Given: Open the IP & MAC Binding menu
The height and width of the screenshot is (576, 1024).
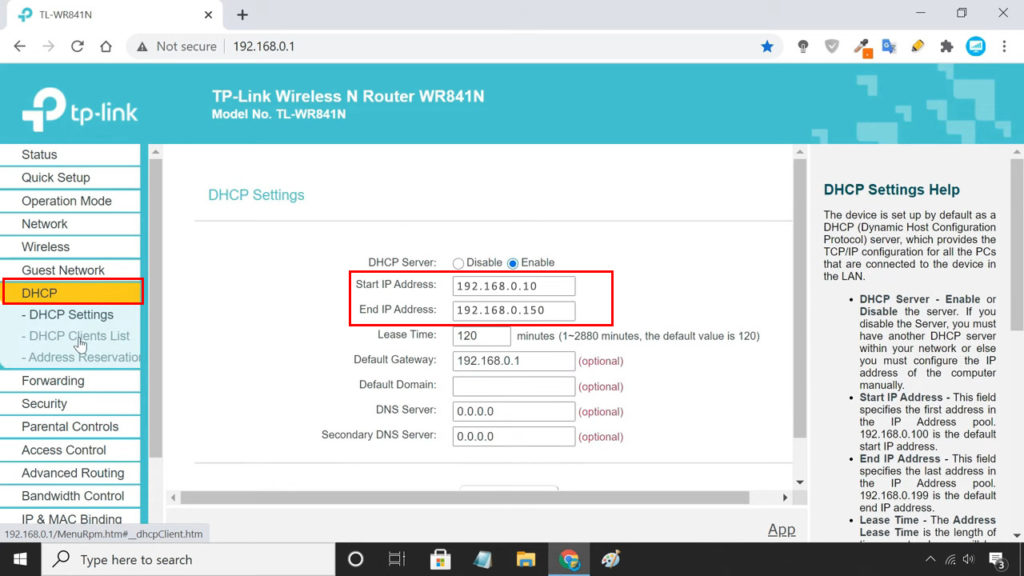Looking at the screenshot, I should [70, 519].
